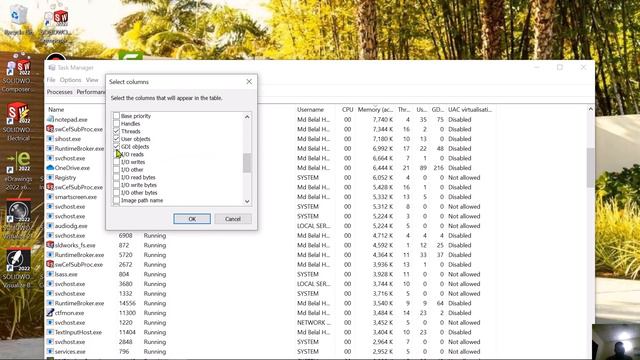Confirm column selection with OK button
The image size is (640, 360).
coord(192,219)
